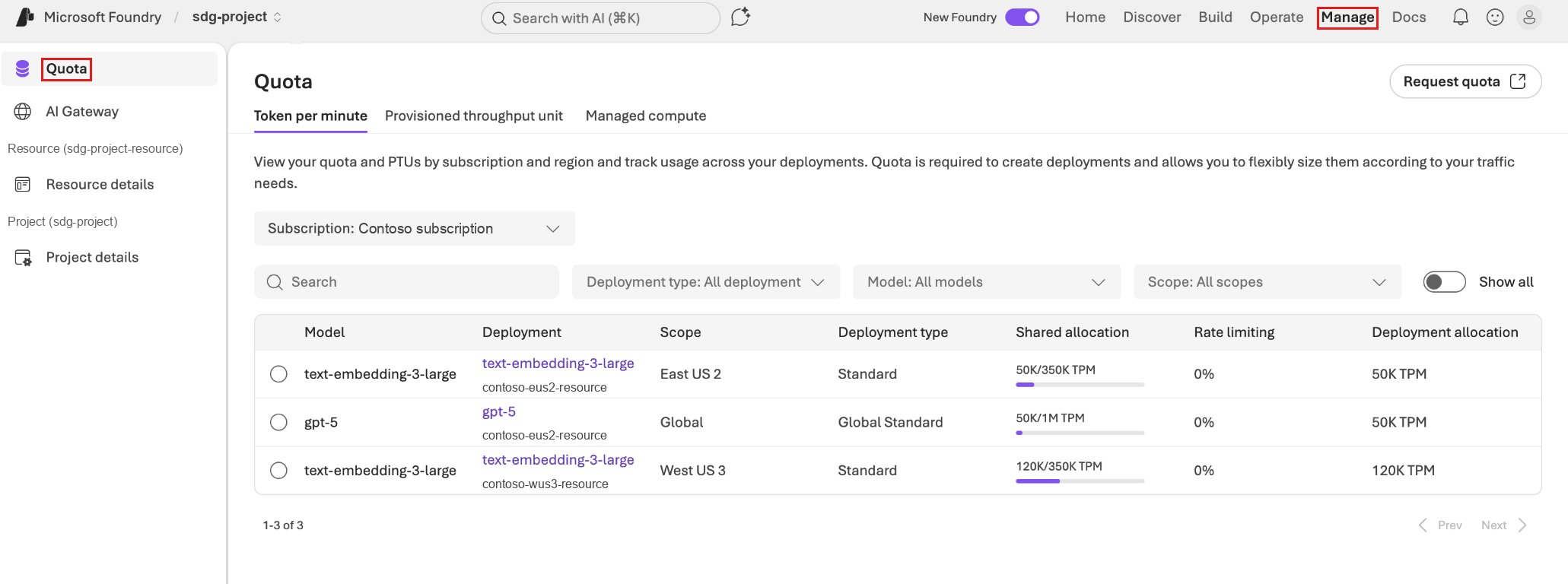This screenshot has height=584, width=1568.
Task: Click the Request quota button
Action: pos(1465,81)
